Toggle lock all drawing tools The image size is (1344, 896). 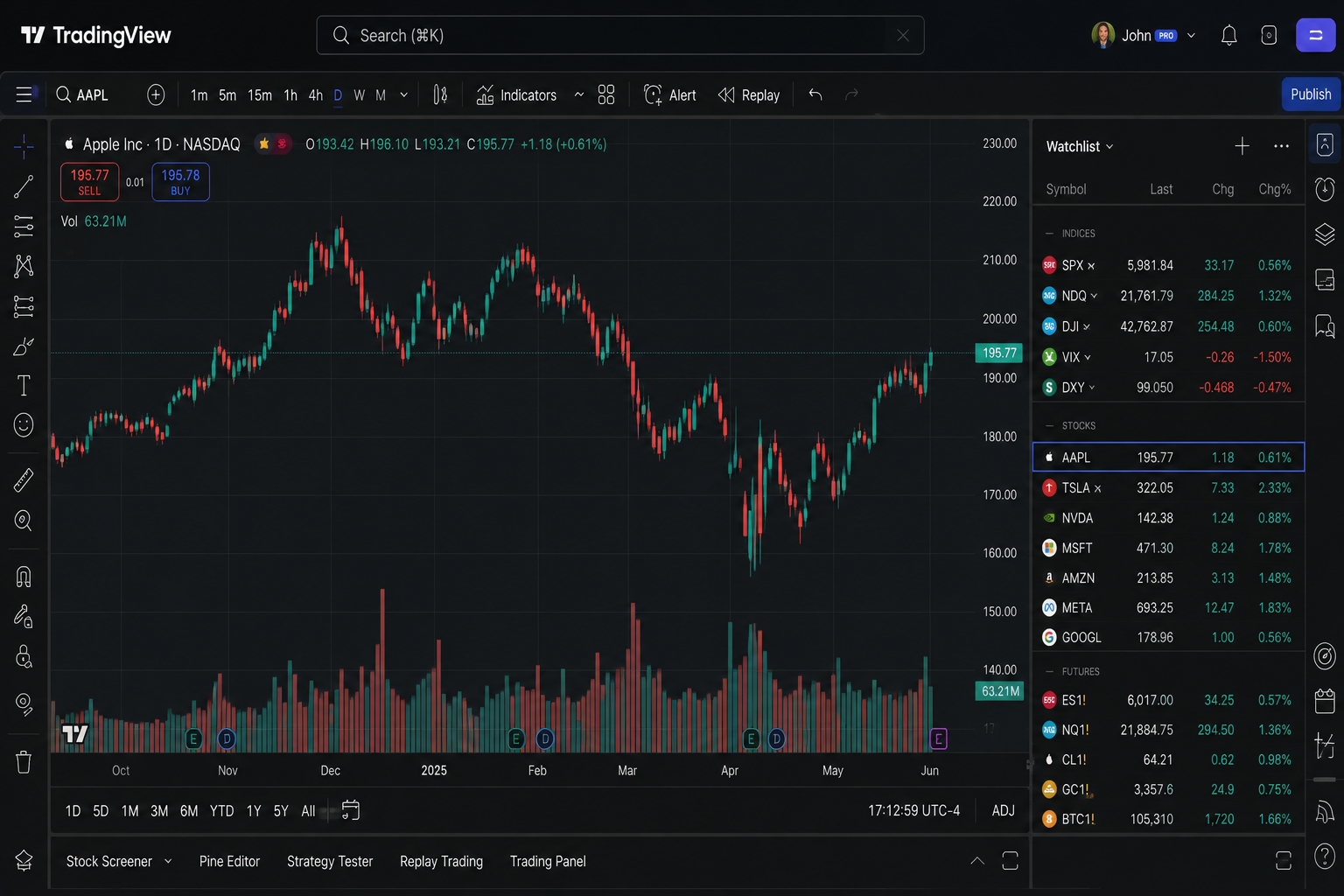(24, 657)
